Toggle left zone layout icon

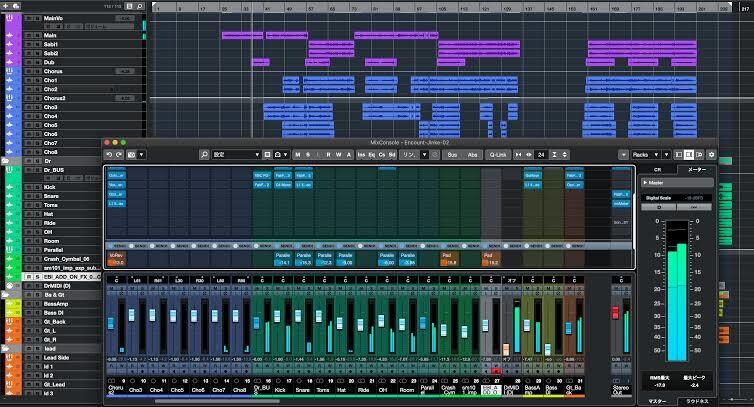(679, 154)
